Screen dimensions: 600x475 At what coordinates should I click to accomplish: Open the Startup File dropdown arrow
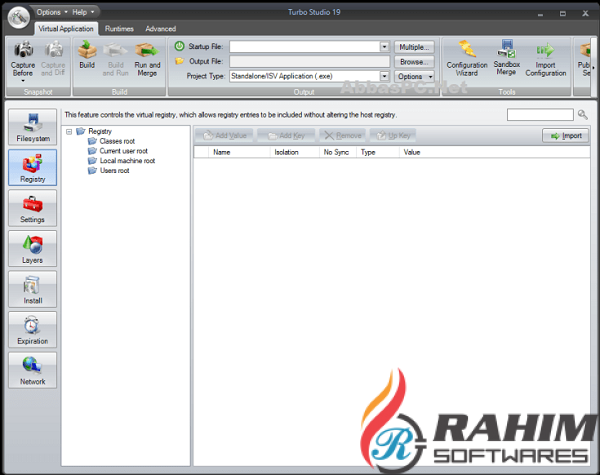tap(385, 47)
